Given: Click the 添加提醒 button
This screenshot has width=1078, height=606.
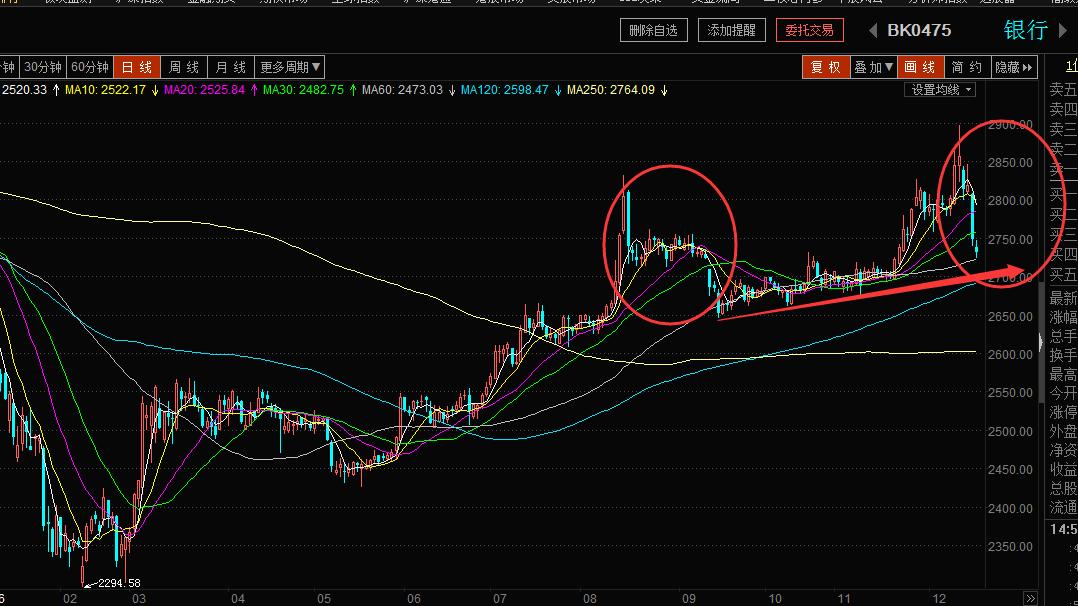Looking at the screenshot, I should point(732,30).
